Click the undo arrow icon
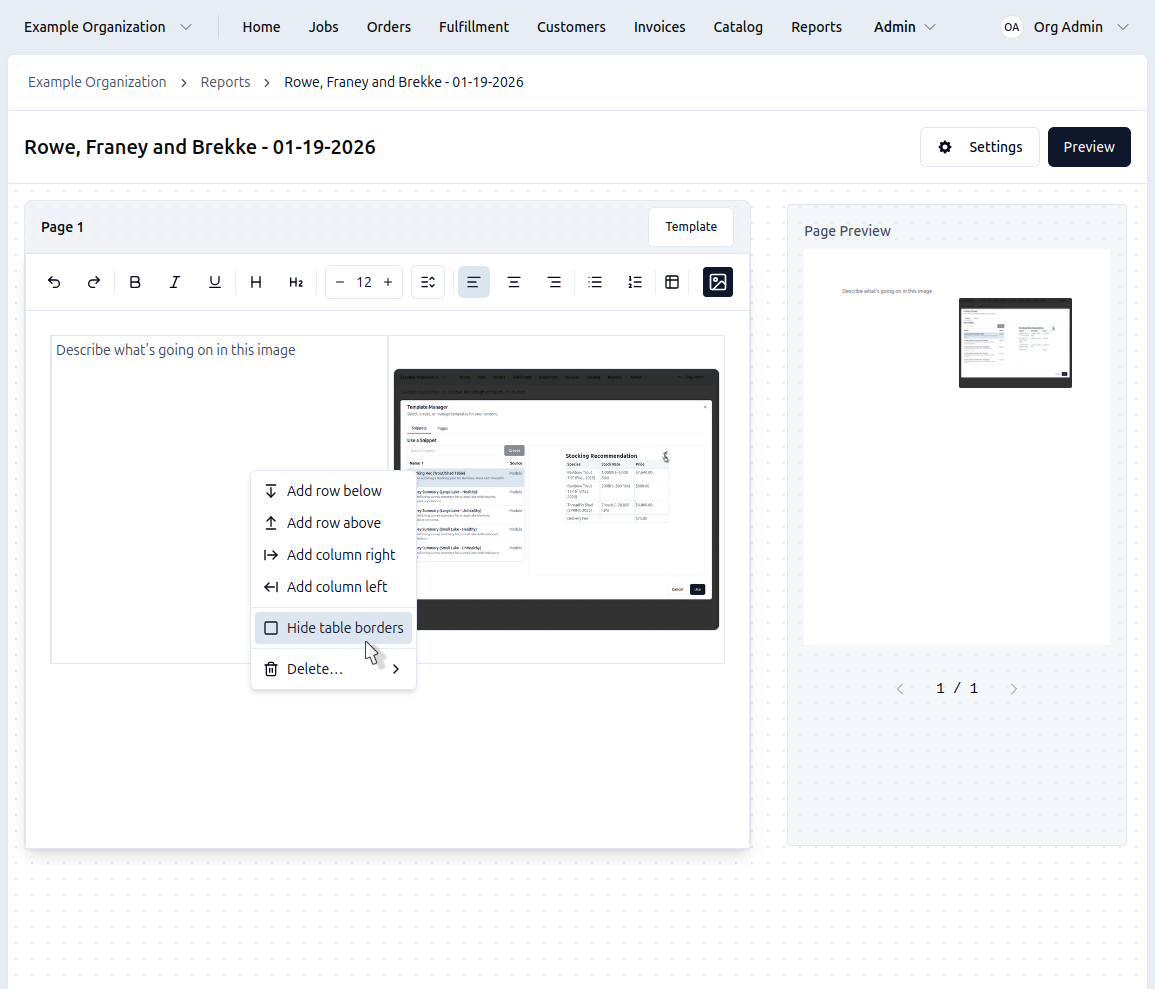The width and height of the screenshot is (1155, 989). [54, 282]
